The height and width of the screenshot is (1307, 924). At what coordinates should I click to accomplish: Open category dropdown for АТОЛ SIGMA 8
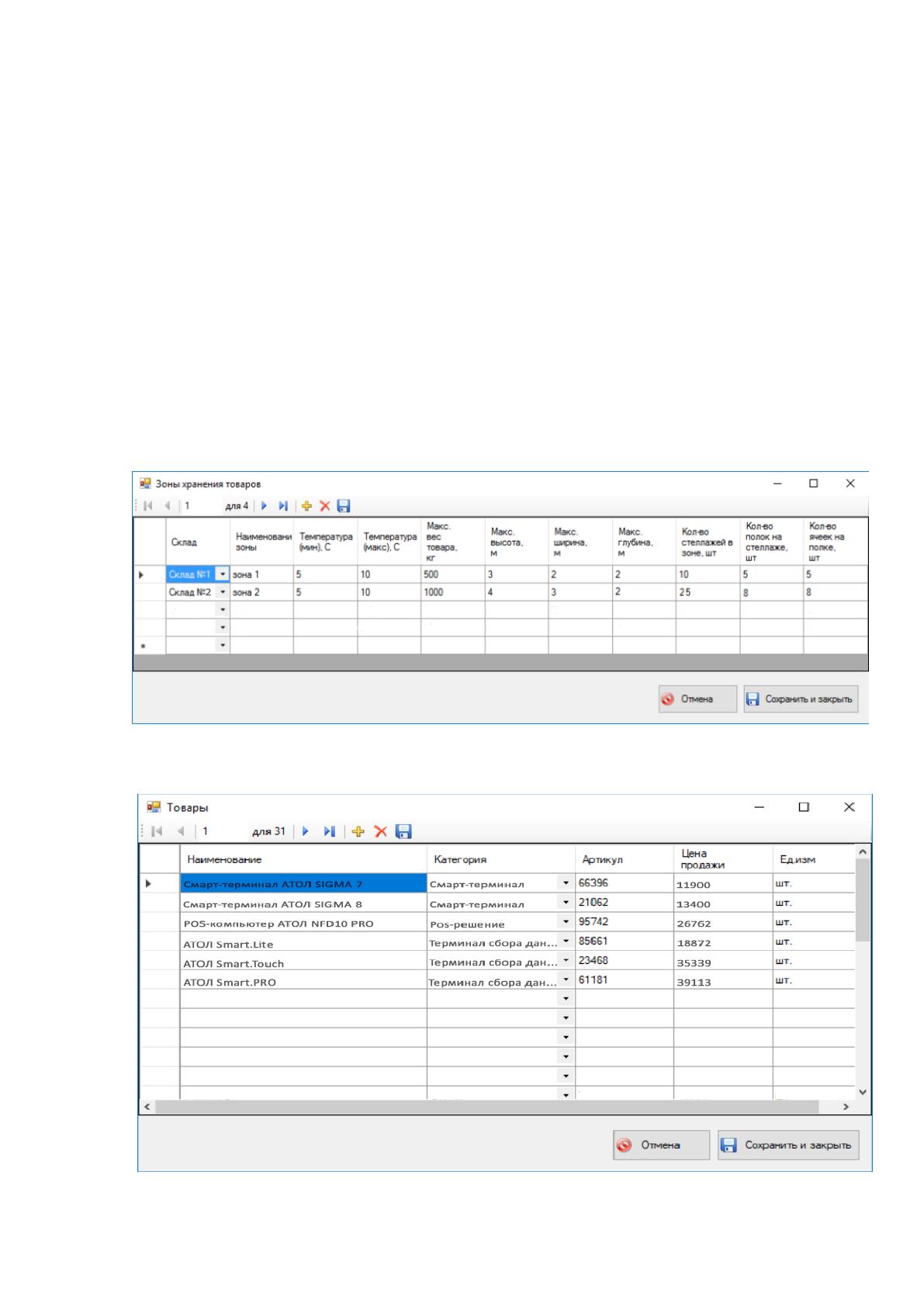(x=566, y=903)
